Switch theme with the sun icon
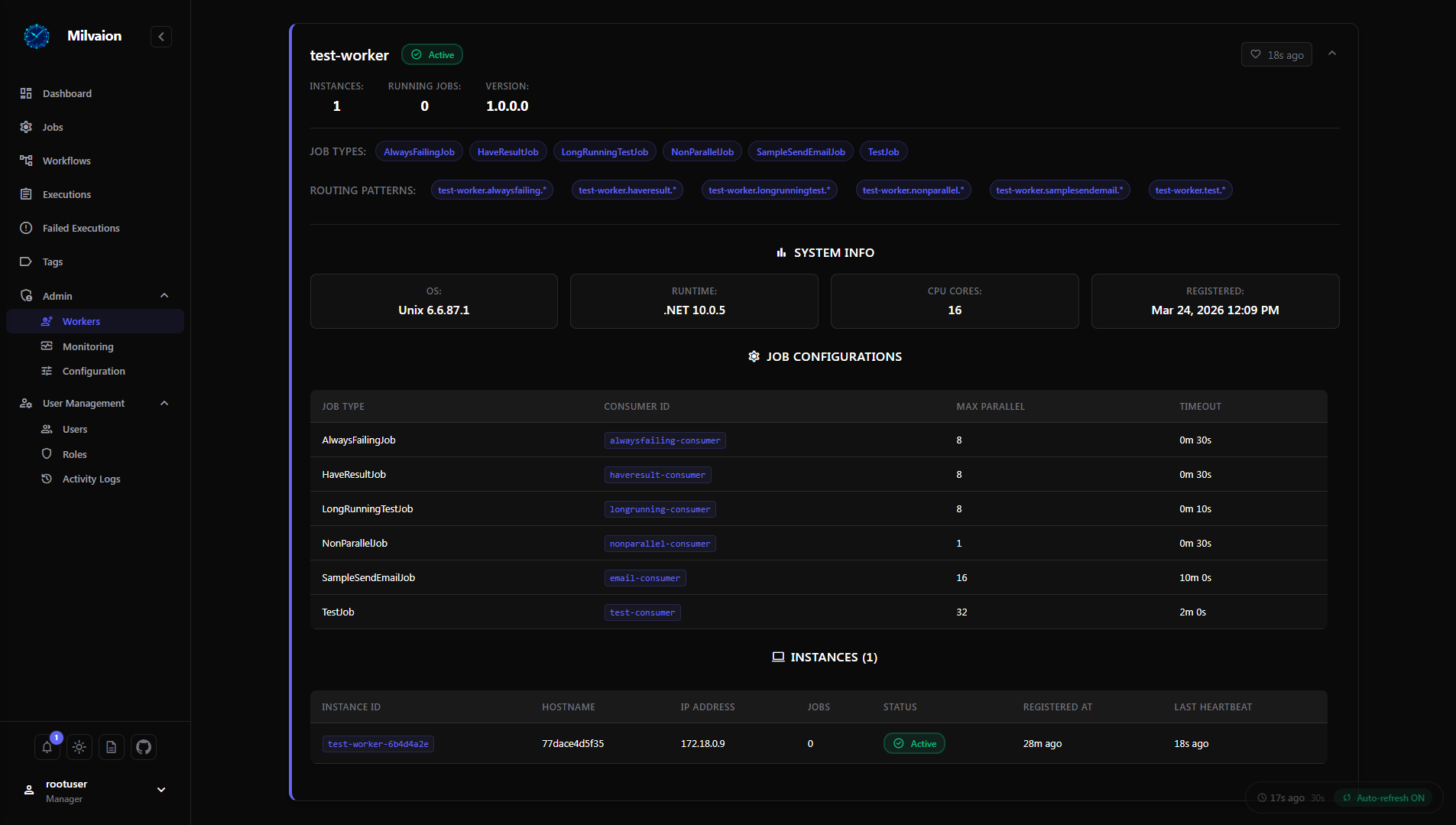Image resolution: width=1456 pixels, height=825 pixels. tap(79, 747)
